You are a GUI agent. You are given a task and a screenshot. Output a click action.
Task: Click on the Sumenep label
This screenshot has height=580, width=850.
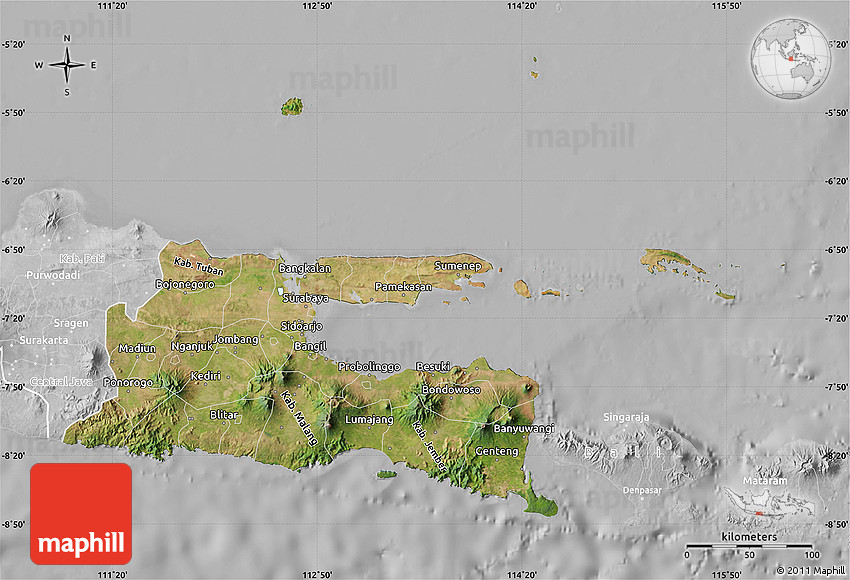[x=458, y=266]
